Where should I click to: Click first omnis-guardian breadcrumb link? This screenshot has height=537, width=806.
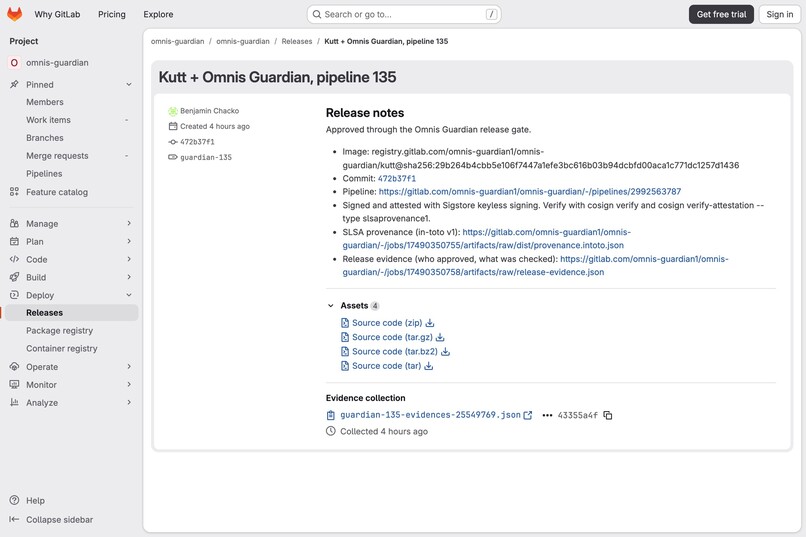pyautogui.click(x=177, y=41)
